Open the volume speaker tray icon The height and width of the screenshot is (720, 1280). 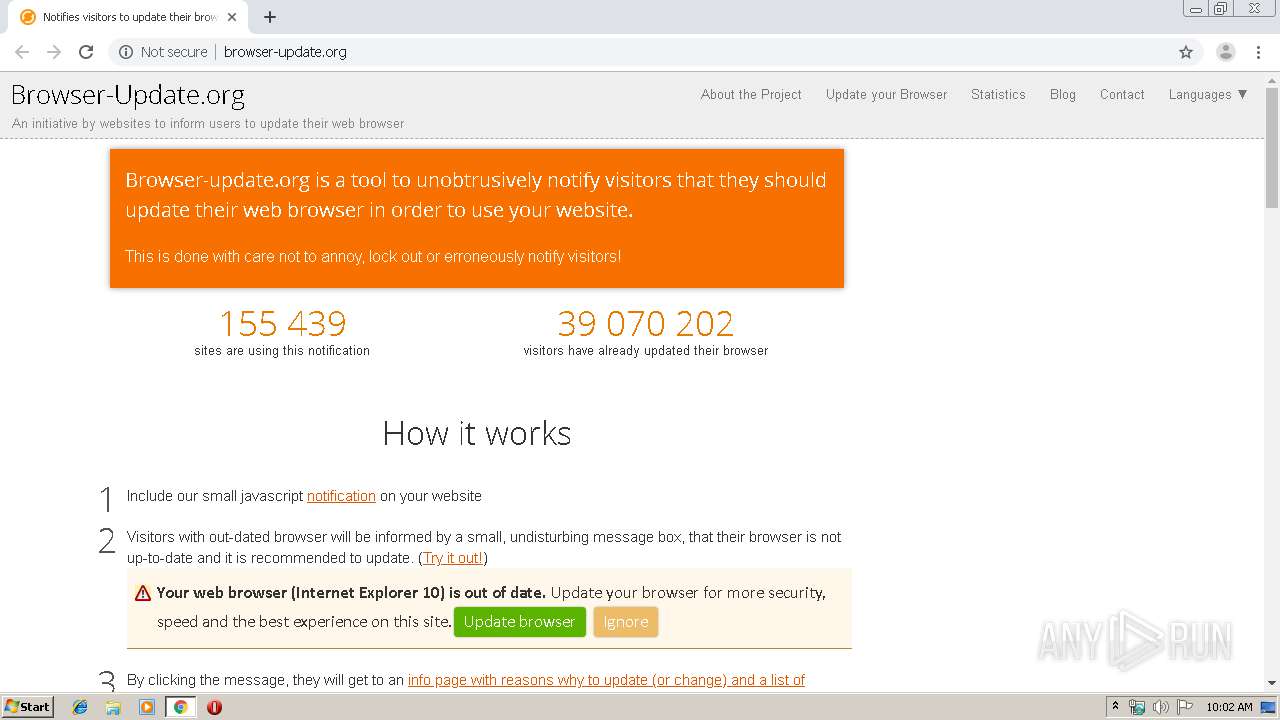(1160, 707)
